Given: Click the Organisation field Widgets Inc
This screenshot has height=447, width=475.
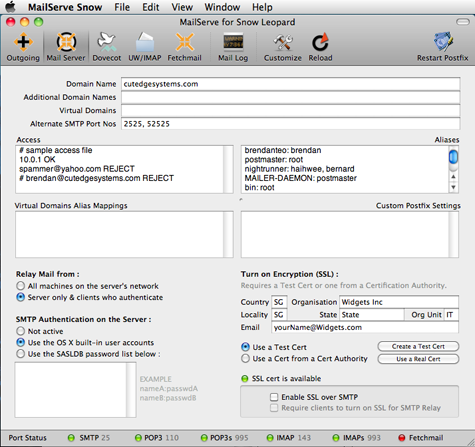Looking at the screenshot, I should pyautogui.click(x=399, y=302).
